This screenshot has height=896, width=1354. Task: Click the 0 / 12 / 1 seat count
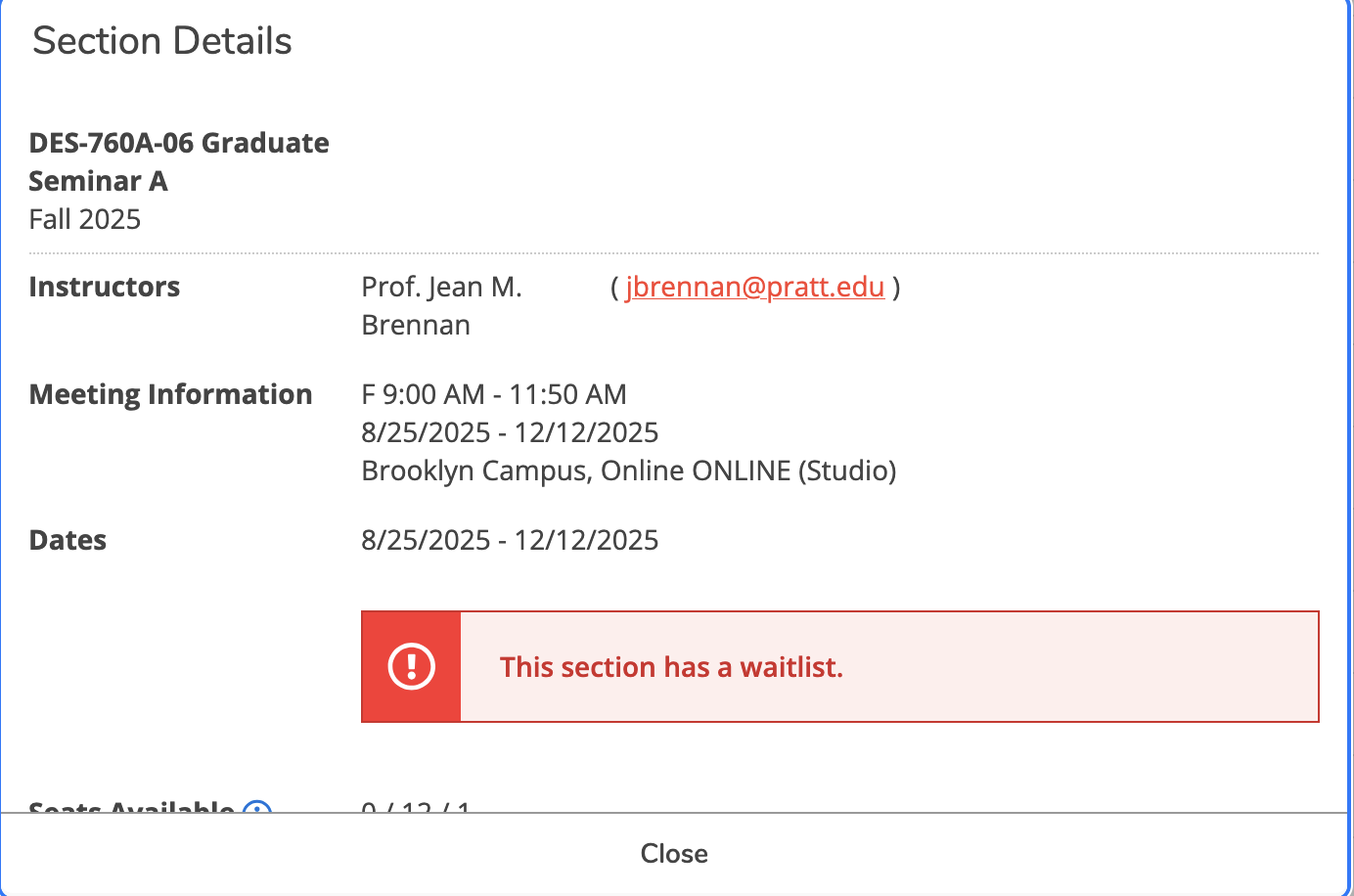416,807
